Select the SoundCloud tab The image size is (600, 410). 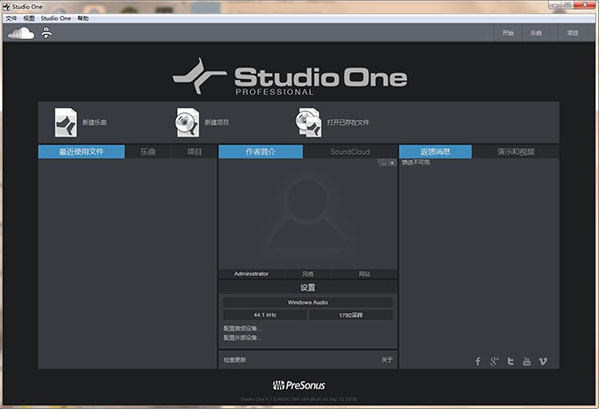350,152
